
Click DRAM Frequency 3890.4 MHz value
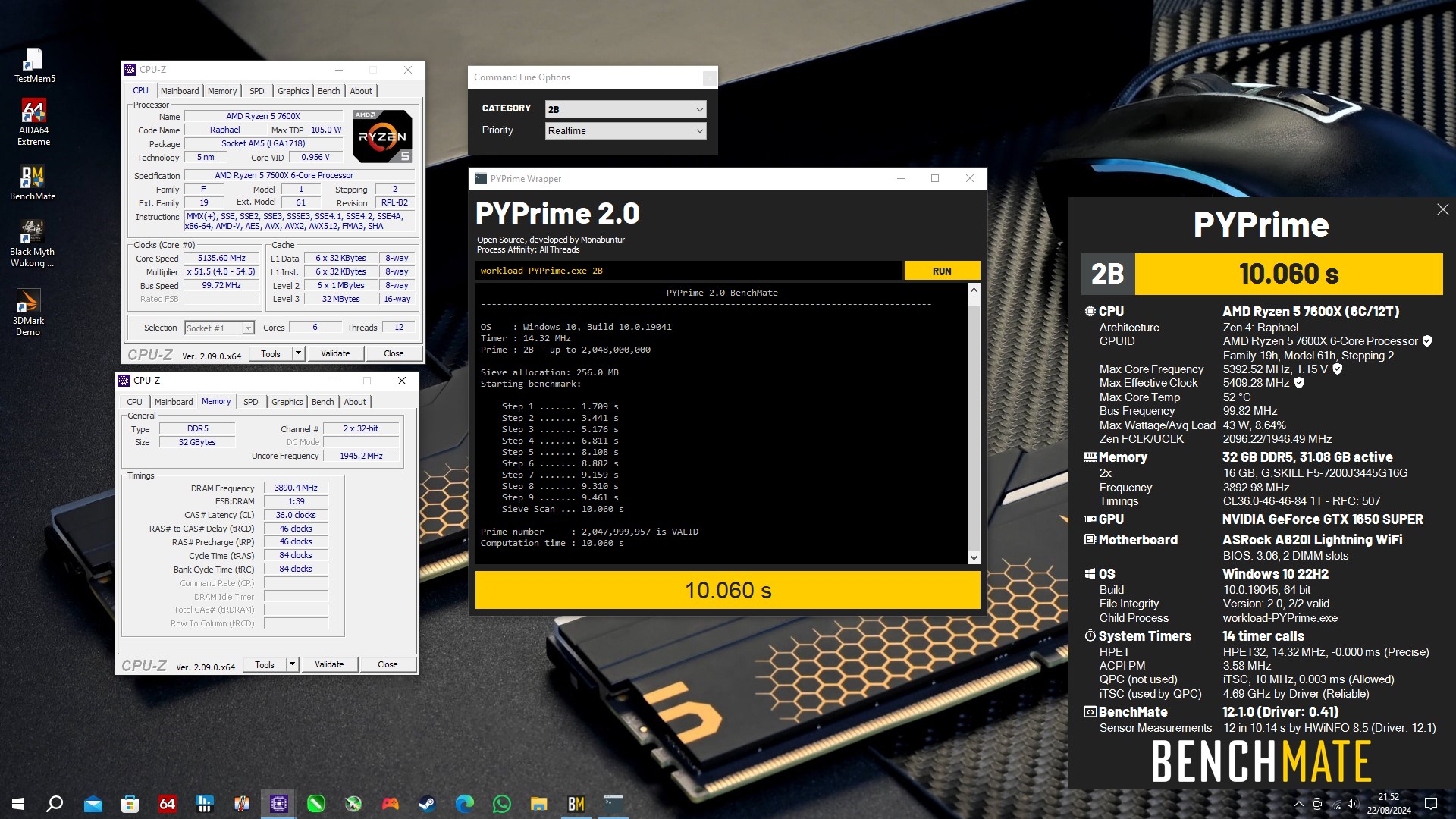tap(296, 488)
